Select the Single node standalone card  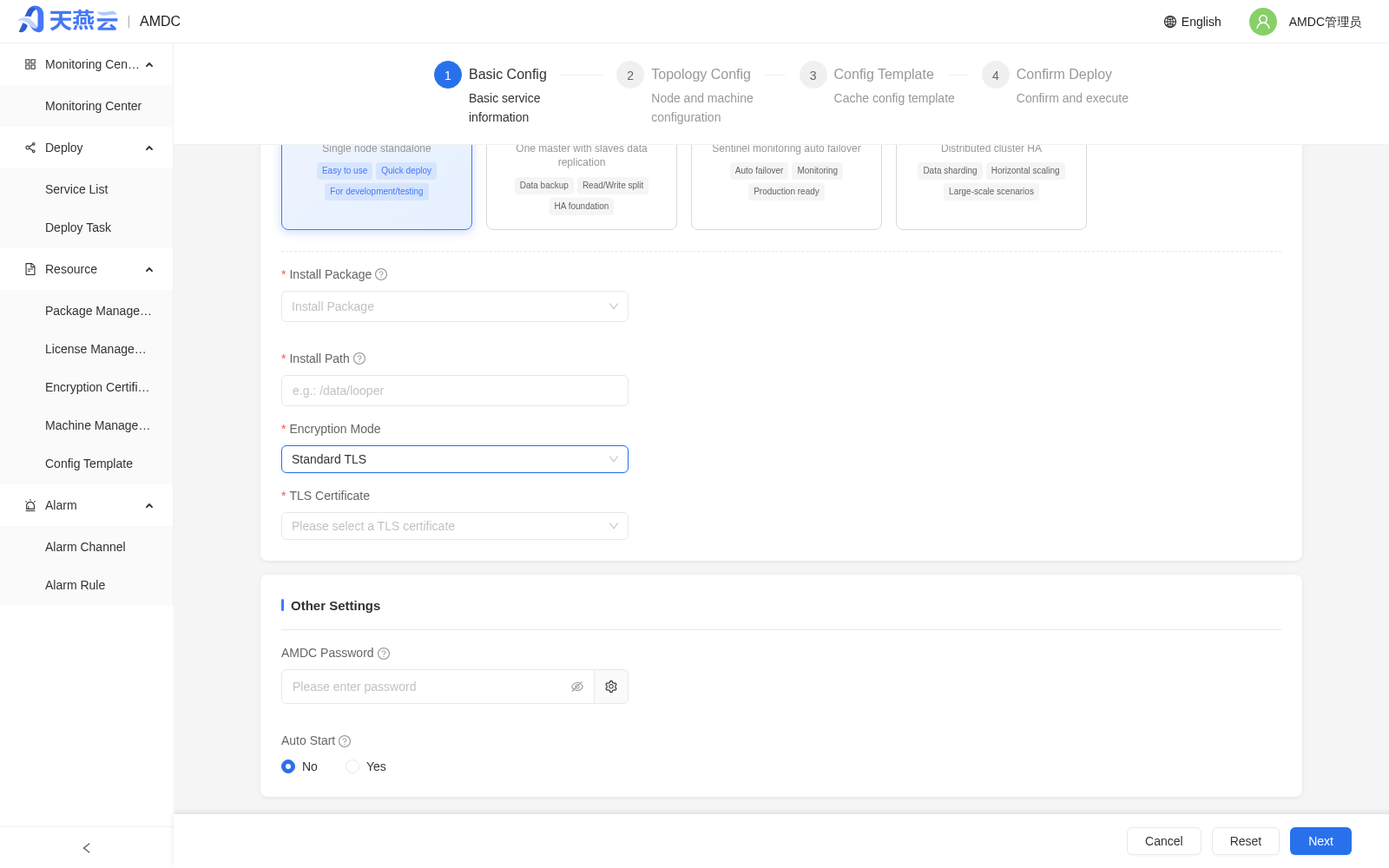(377, 187)
